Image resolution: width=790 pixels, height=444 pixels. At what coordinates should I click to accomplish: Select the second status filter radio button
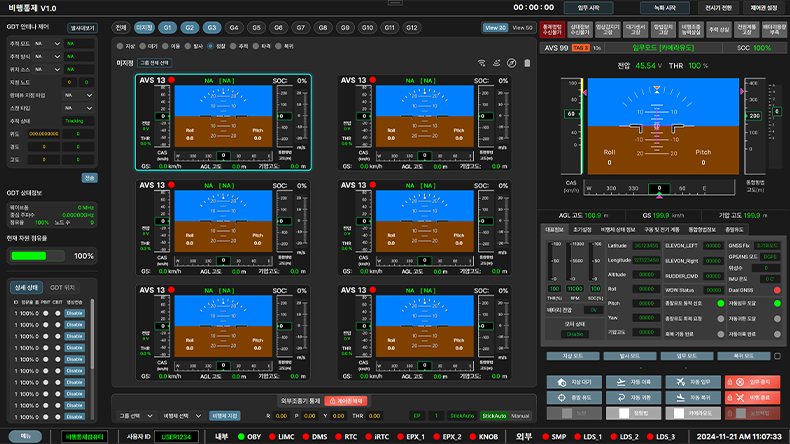(143, 46)
